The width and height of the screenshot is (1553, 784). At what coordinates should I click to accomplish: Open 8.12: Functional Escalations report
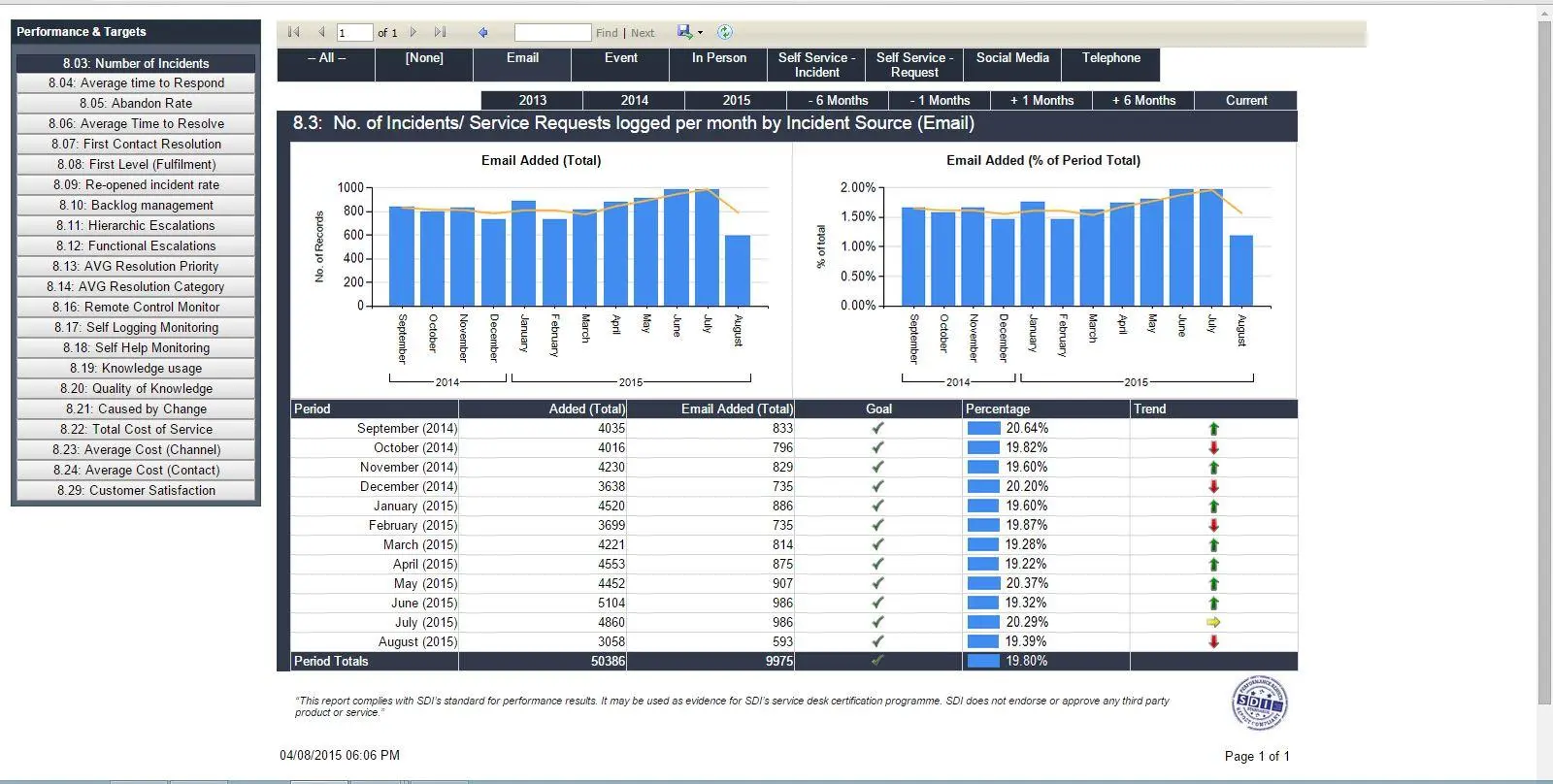(x=136, y=246)
